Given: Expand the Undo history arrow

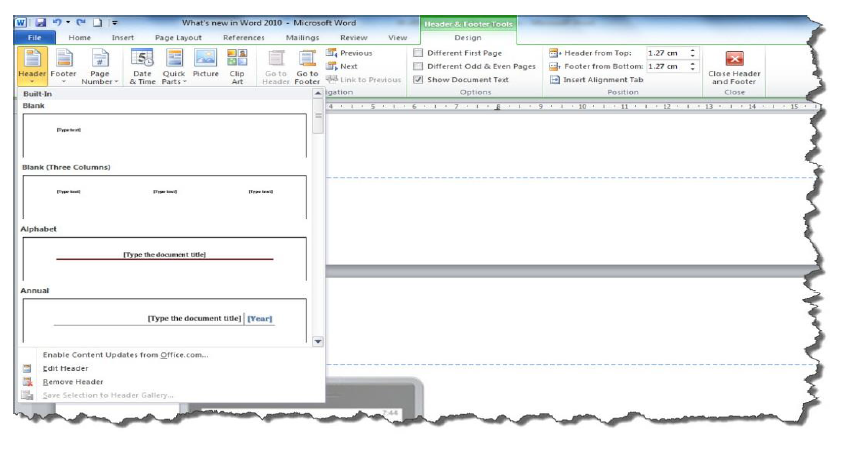Looking at the screenshot, I should [68, 23].
